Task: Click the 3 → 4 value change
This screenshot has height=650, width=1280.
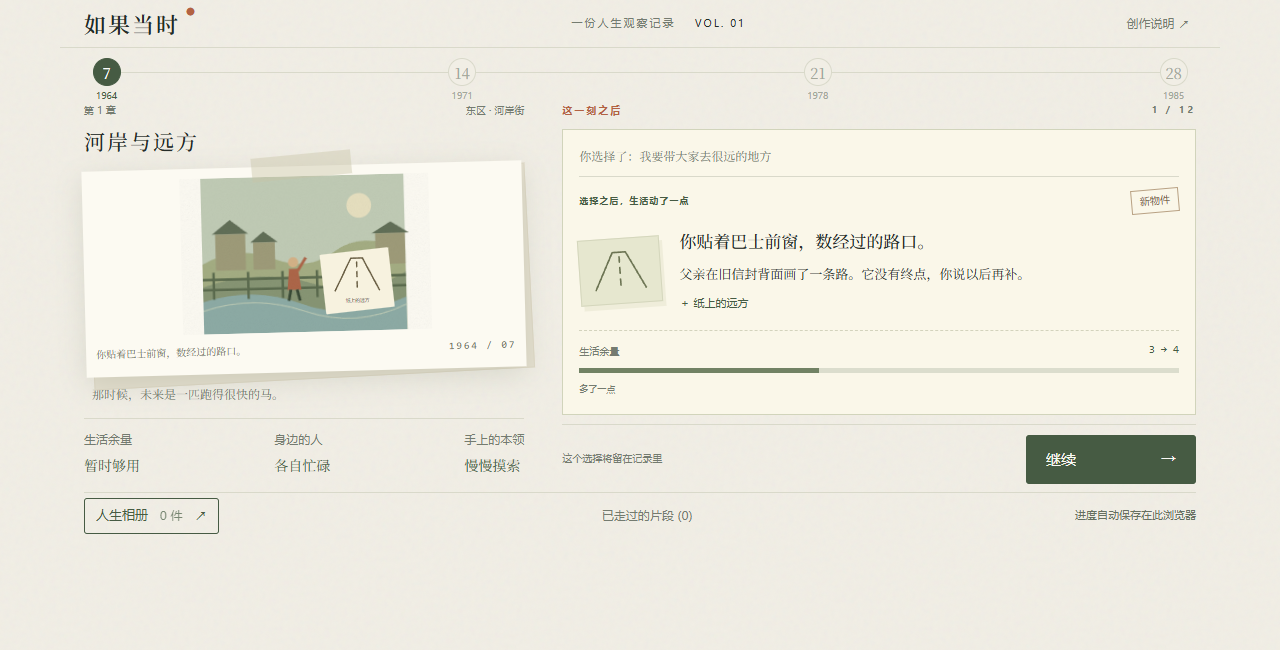Action: pos(1164,350)
